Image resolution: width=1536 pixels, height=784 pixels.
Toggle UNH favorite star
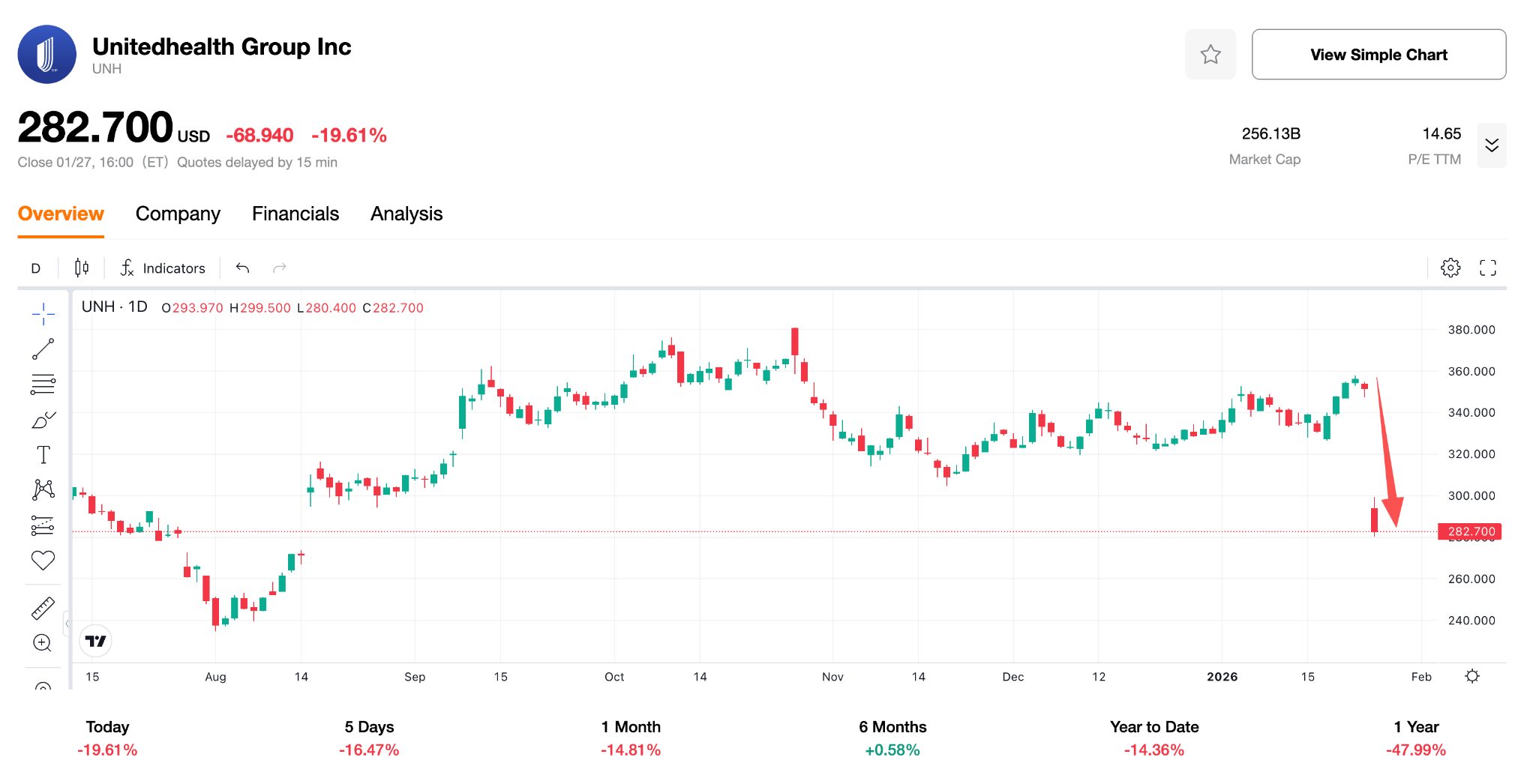click(1210, 55)
